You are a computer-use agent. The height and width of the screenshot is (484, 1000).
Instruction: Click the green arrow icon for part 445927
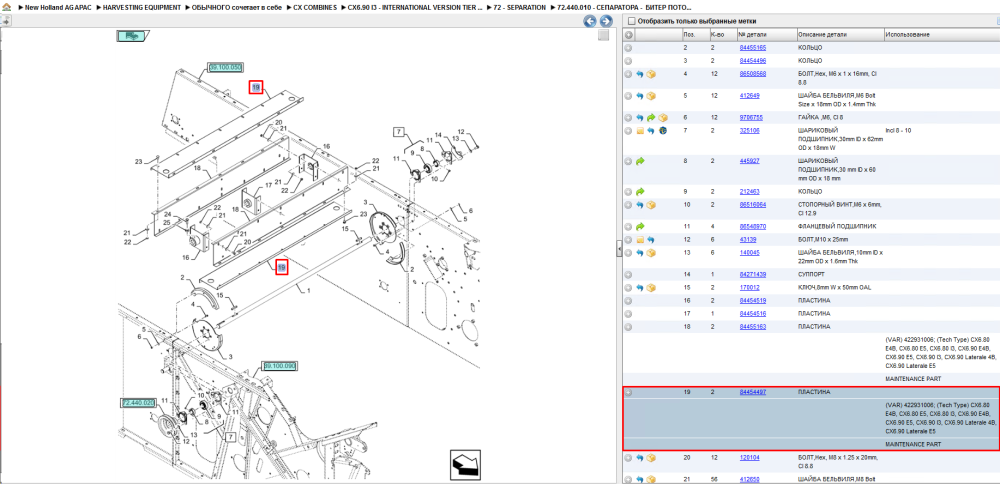pos(640,161)
